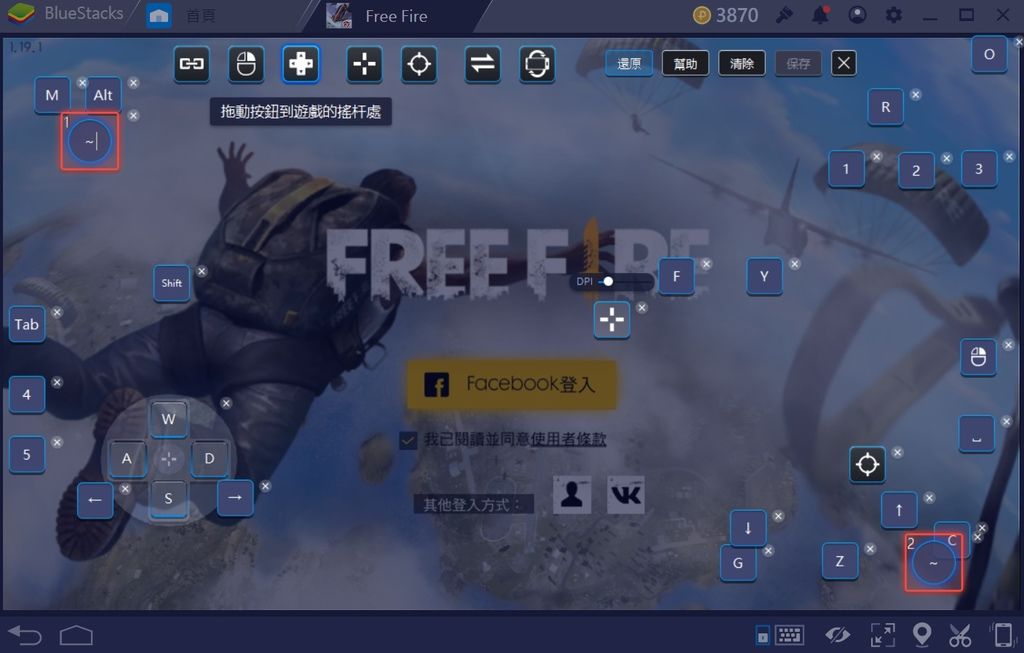Select the M key mapping
Viewport: 1024px width, 653px height.
pos(52,95)
